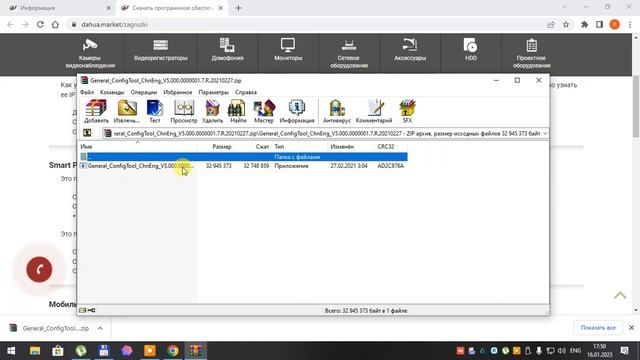640x360 pixels.
Task: Go to the browser home page
Action: pos(55,24)
